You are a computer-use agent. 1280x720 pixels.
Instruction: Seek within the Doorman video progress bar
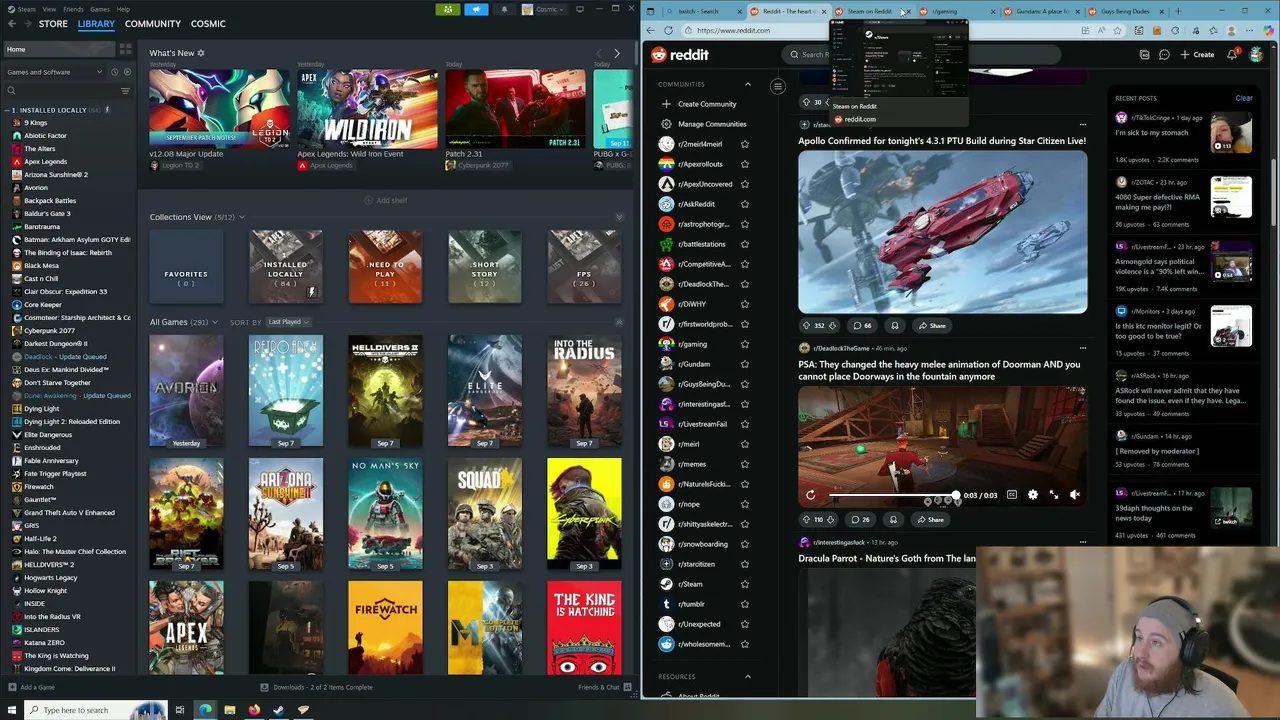[892, 495]
